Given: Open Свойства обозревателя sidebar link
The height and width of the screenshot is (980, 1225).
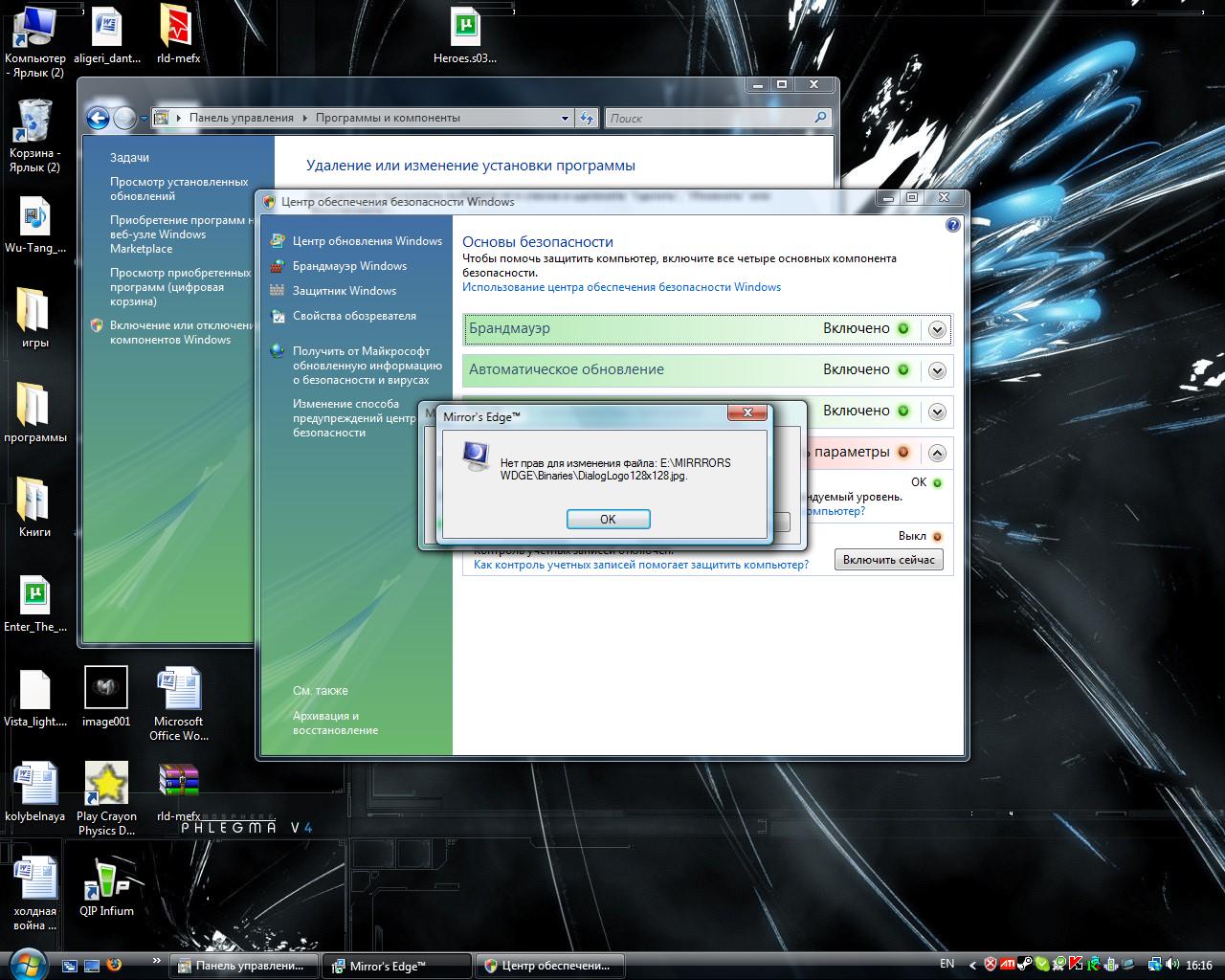Looking at the screenshot, I should click(354, 316).
